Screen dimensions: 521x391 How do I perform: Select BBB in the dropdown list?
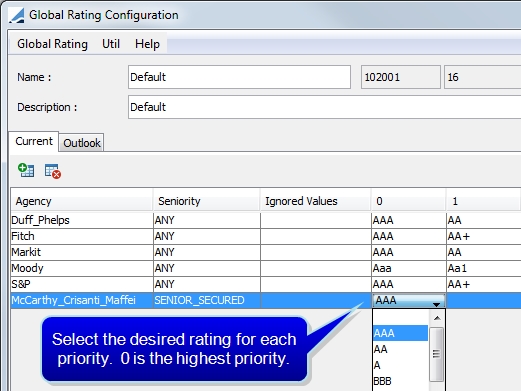[x=400, y=381]
